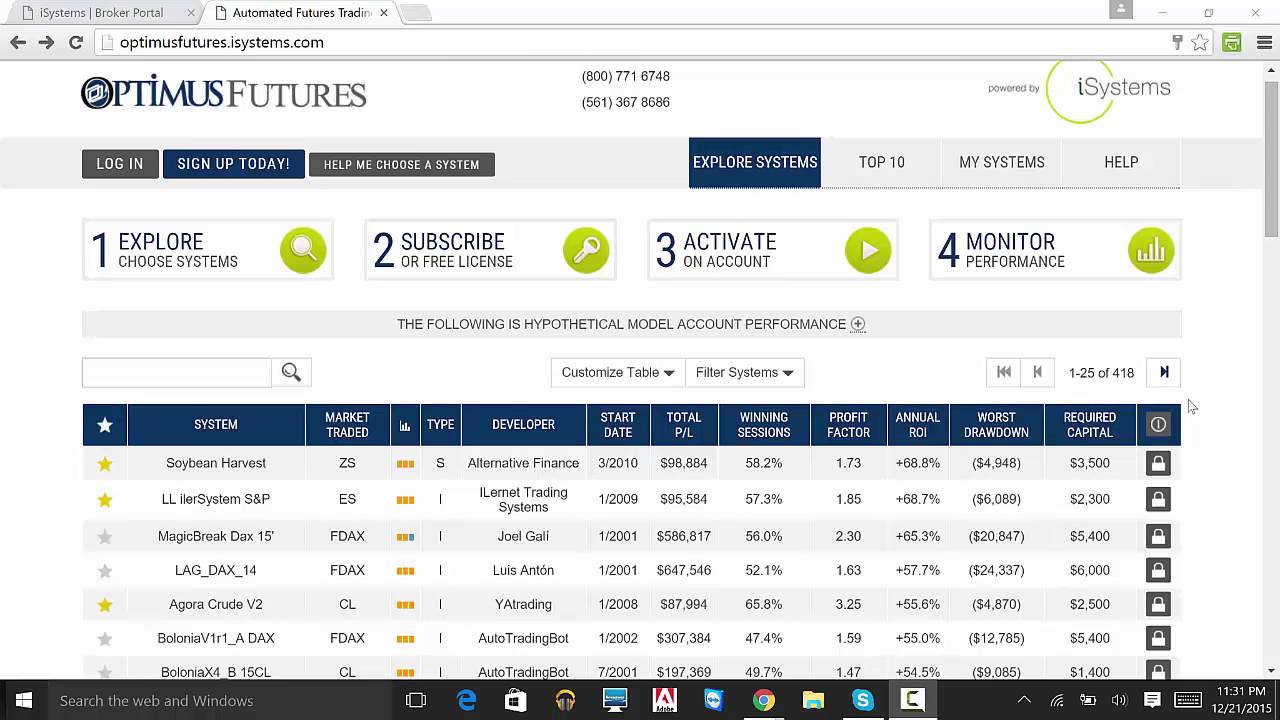This screenshot has width=1280, height=720.
Task: Click the key icon in the Subscribe step
Action: click(x=586, y=250)
